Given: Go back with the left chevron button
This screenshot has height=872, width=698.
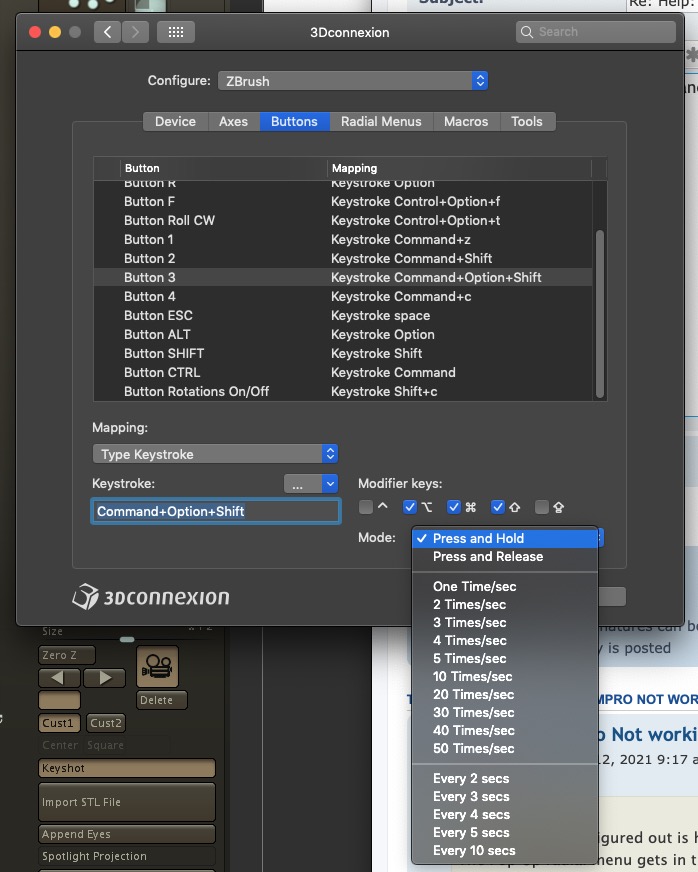Looking at the screenshot, I should click(x=107, y=32).
